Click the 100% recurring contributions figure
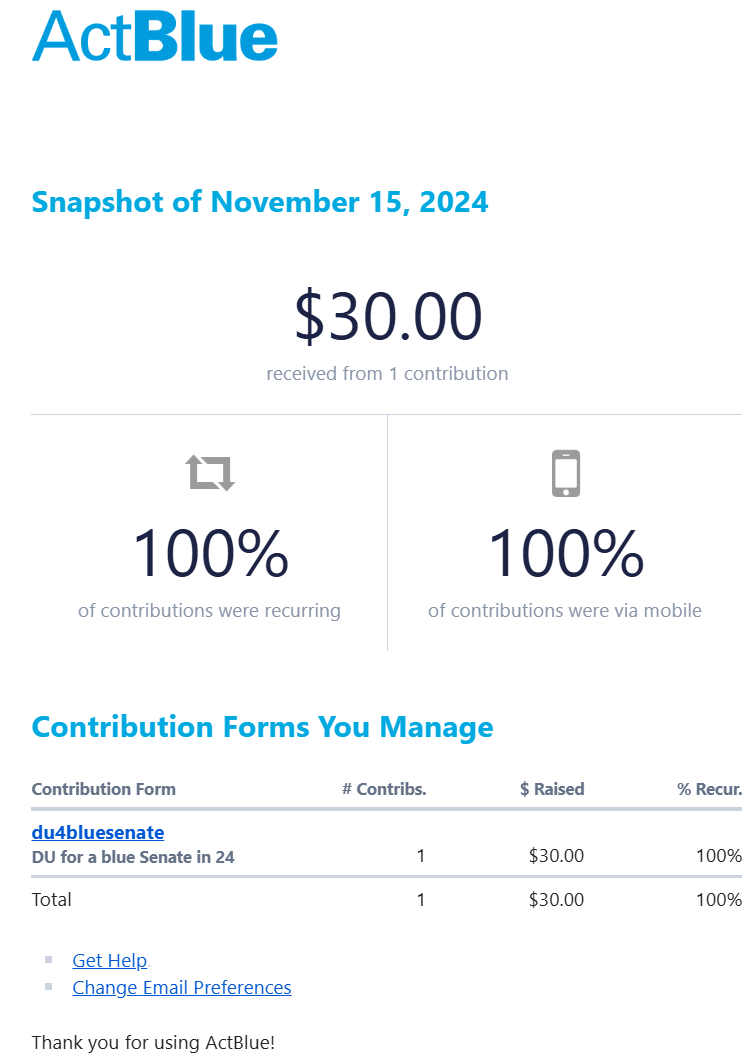The image size is (748, 1059). pos(211,553)
